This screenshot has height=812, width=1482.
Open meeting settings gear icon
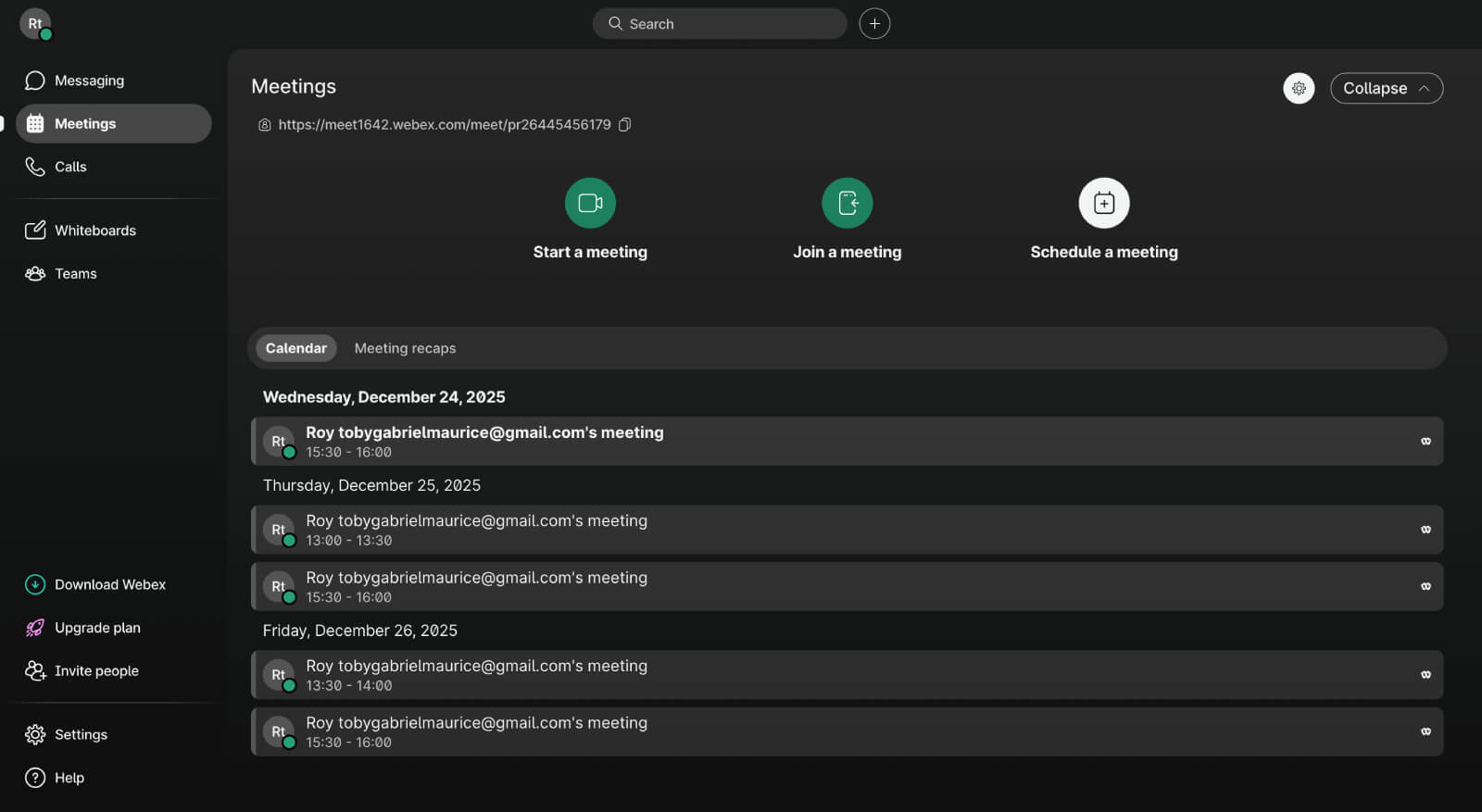1299,88
